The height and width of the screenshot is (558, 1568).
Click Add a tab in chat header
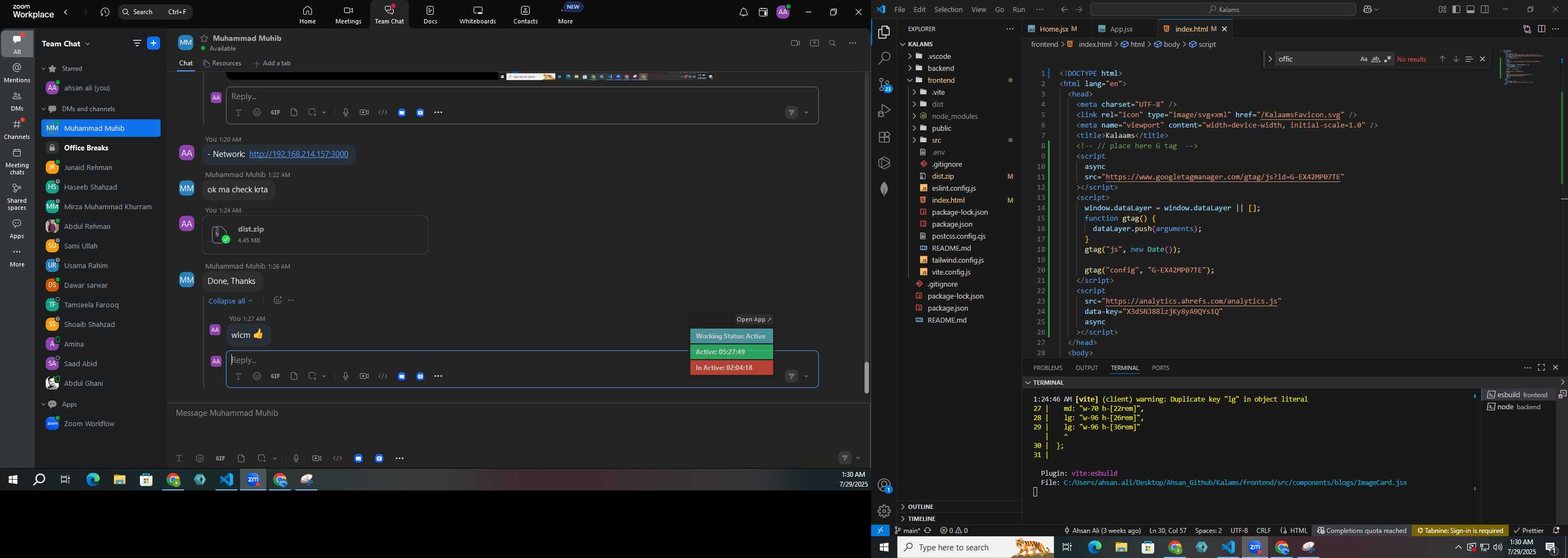pos(272,63)
